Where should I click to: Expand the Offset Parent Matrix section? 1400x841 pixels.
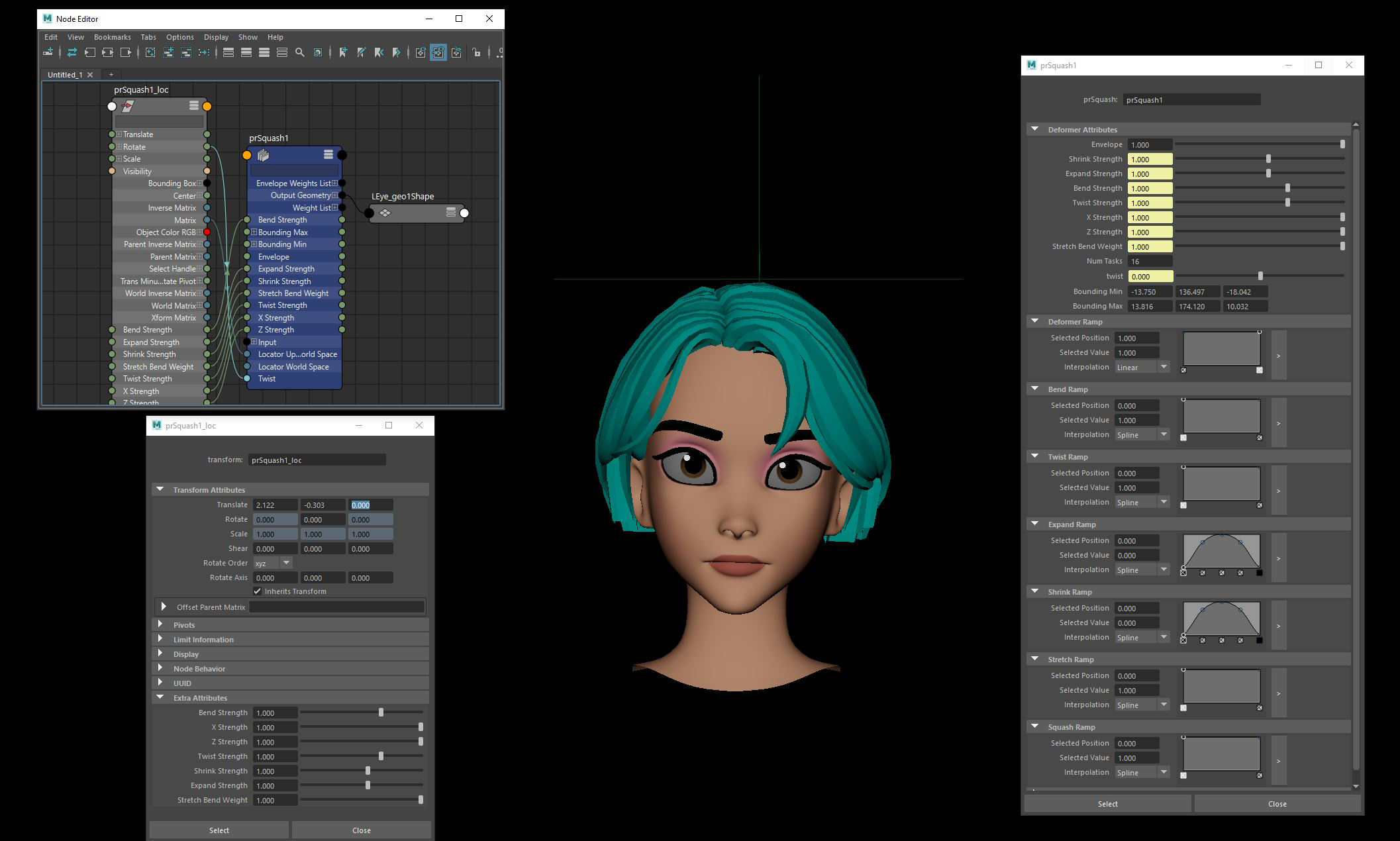pos(164,607)
